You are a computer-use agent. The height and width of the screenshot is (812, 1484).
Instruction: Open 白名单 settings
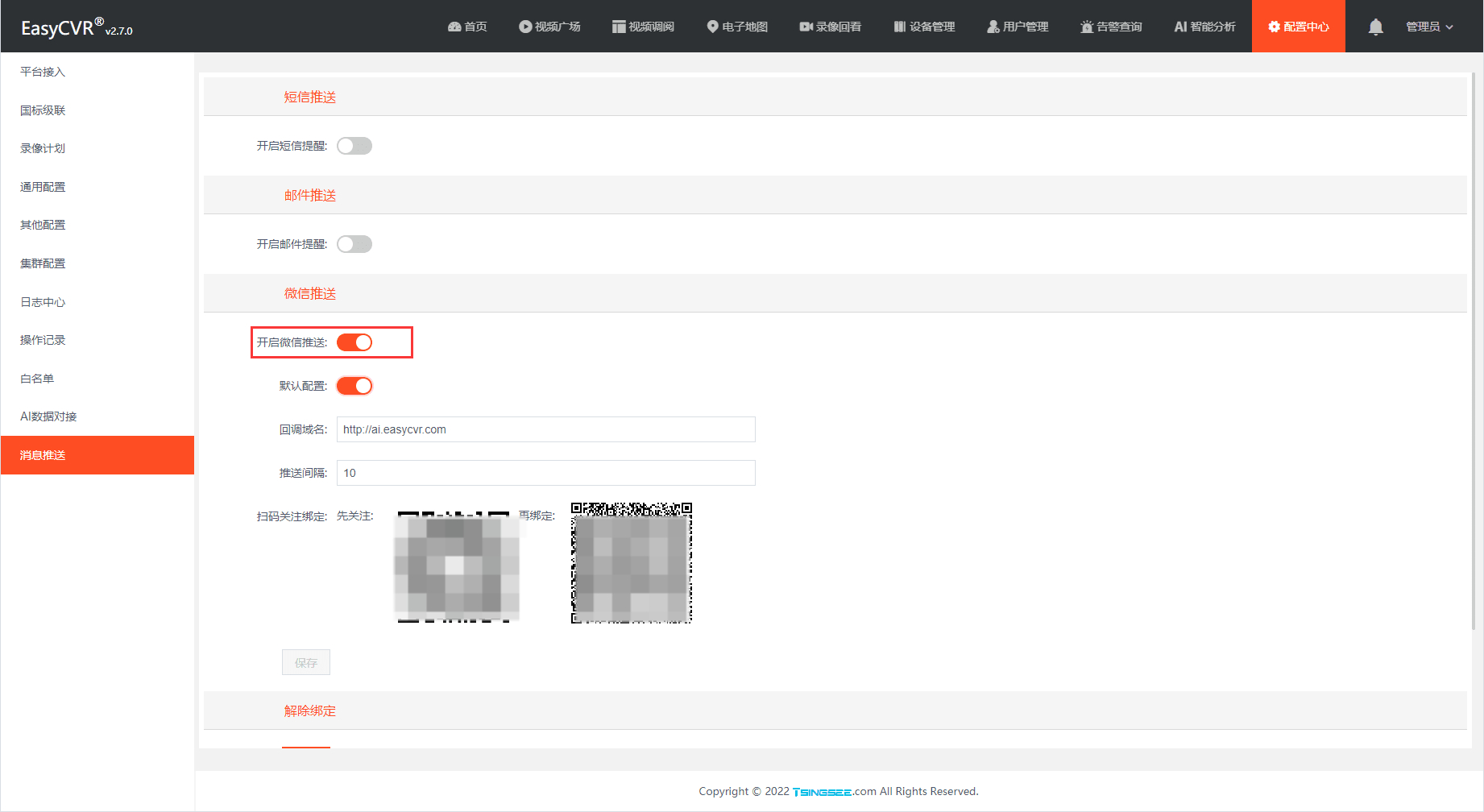(97, 379)
